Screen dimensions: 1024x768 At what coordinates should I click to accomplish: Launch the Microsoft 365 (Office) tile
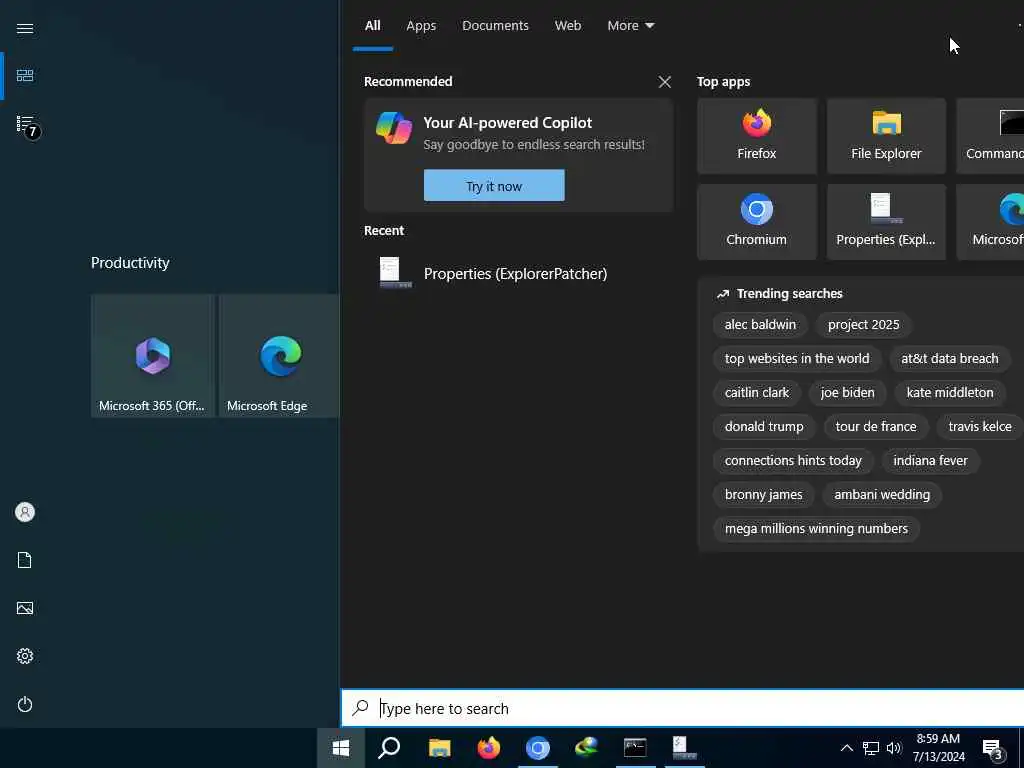(152, 356)
